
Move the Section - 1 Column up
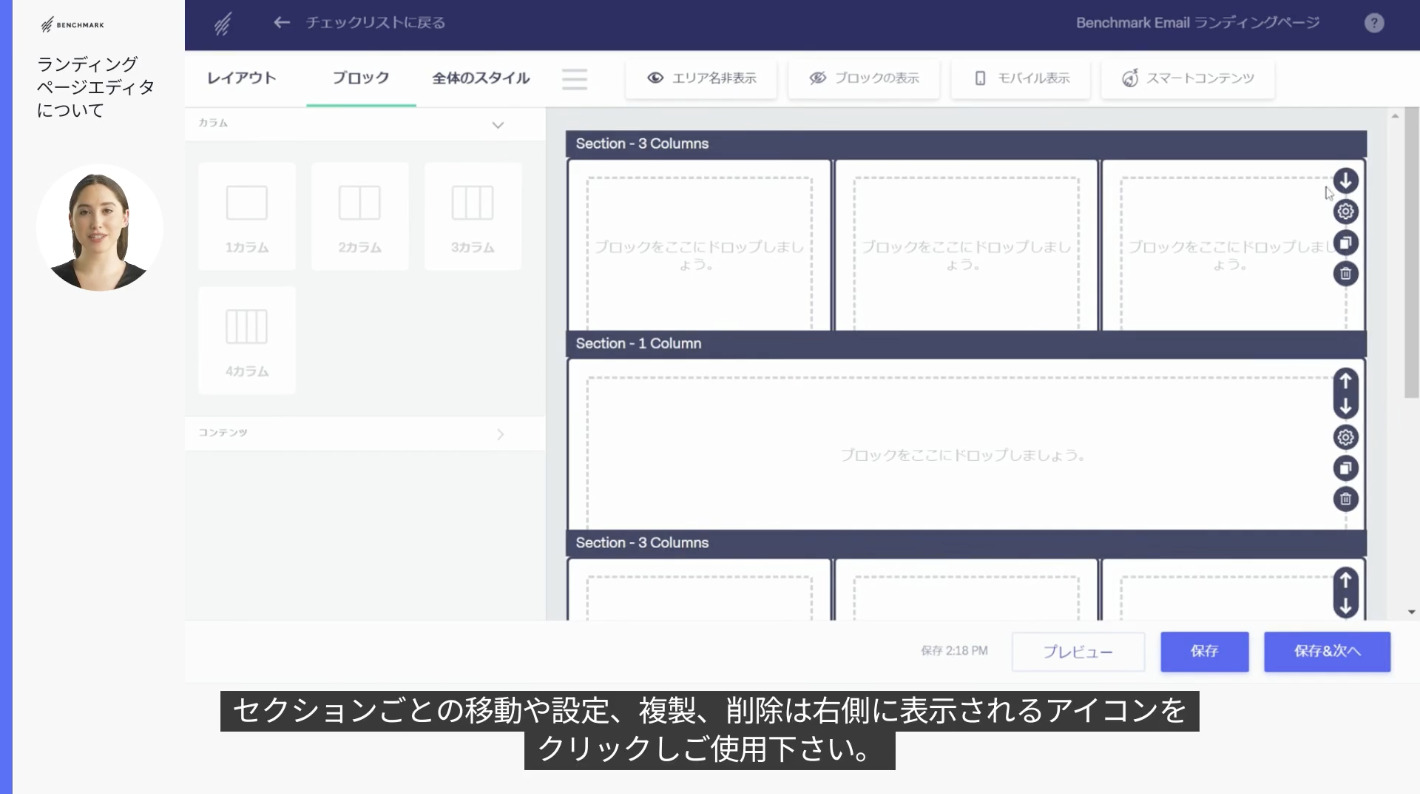pos(1346,381)
